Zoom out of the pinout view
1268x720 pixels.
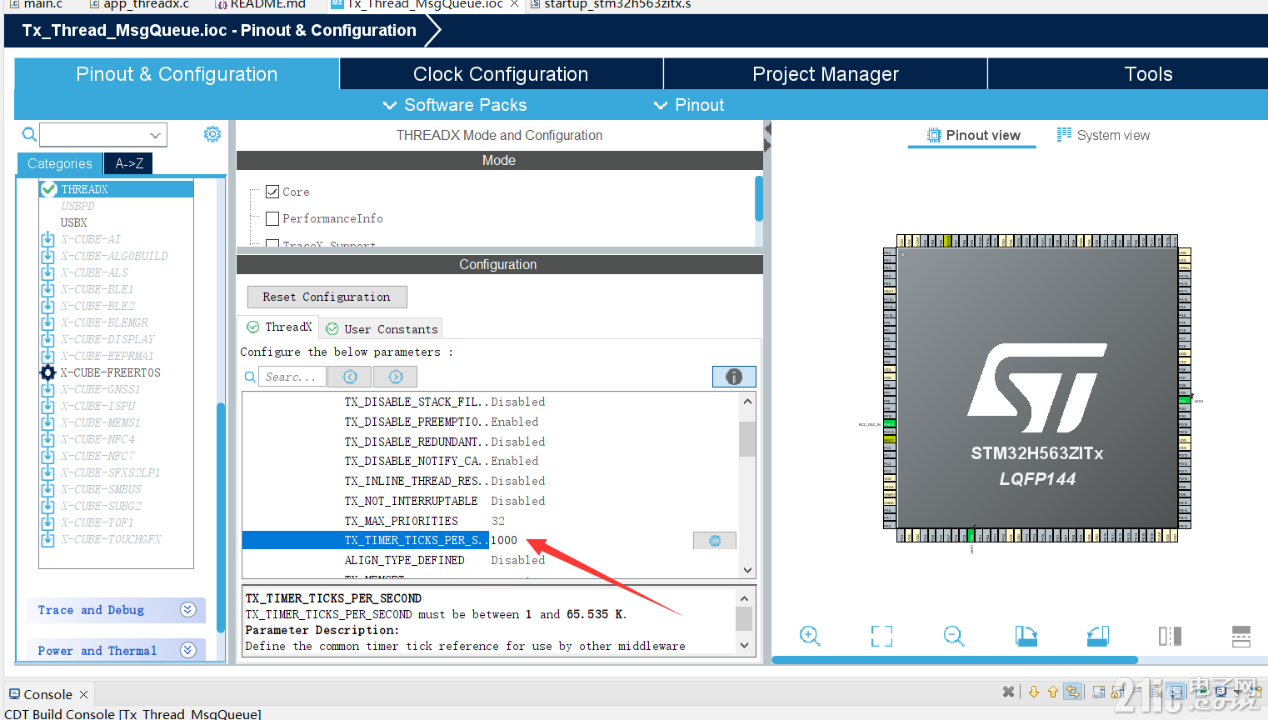click(954, 636)
